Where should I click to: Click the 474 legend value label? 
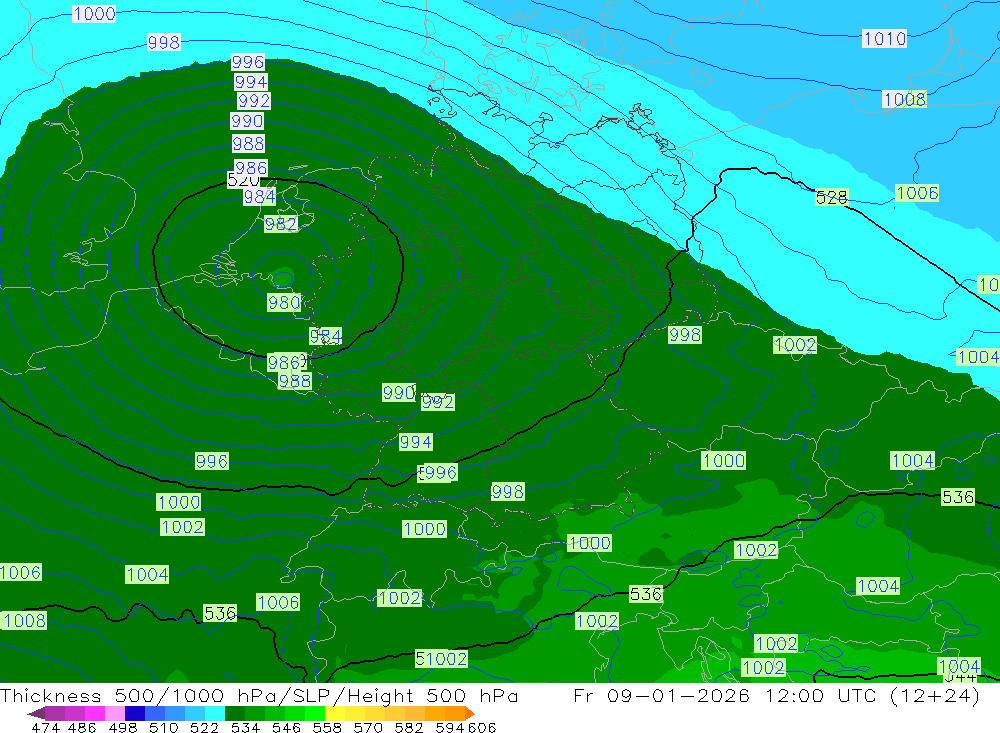tap(45, 727)
